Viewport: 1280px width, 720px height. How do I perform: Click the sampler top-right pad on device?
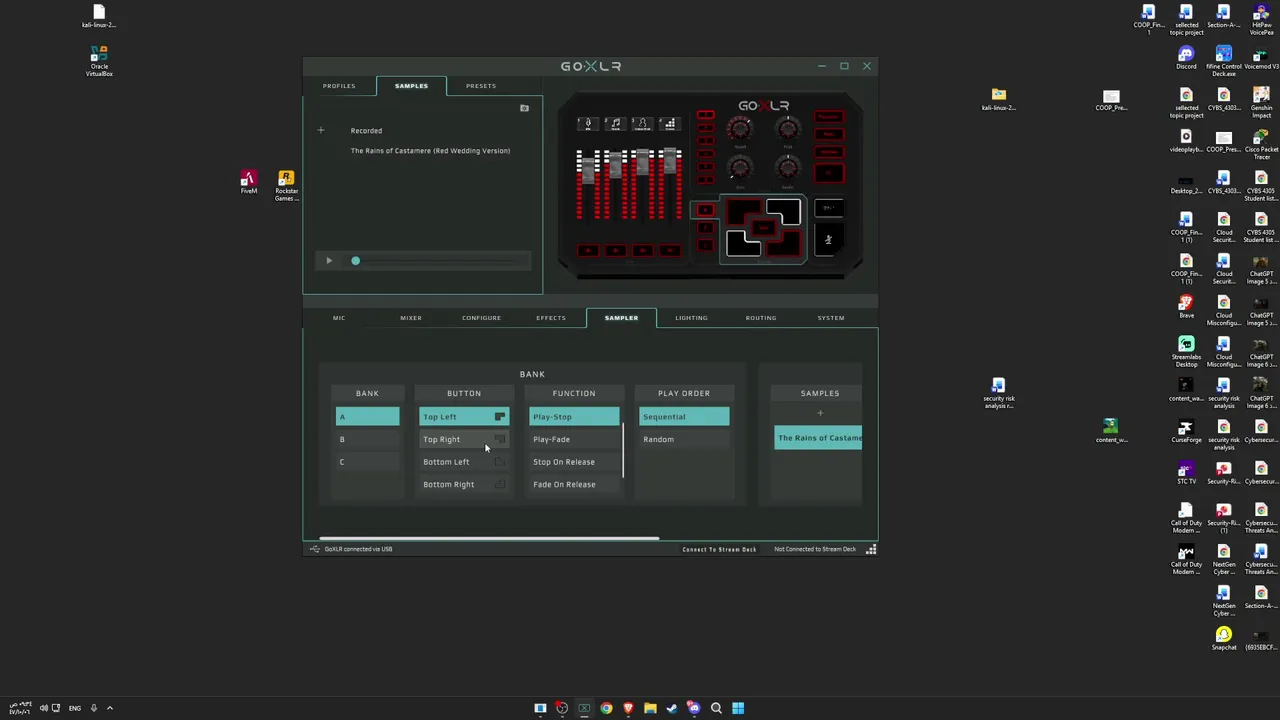click(x=784, y=211)
